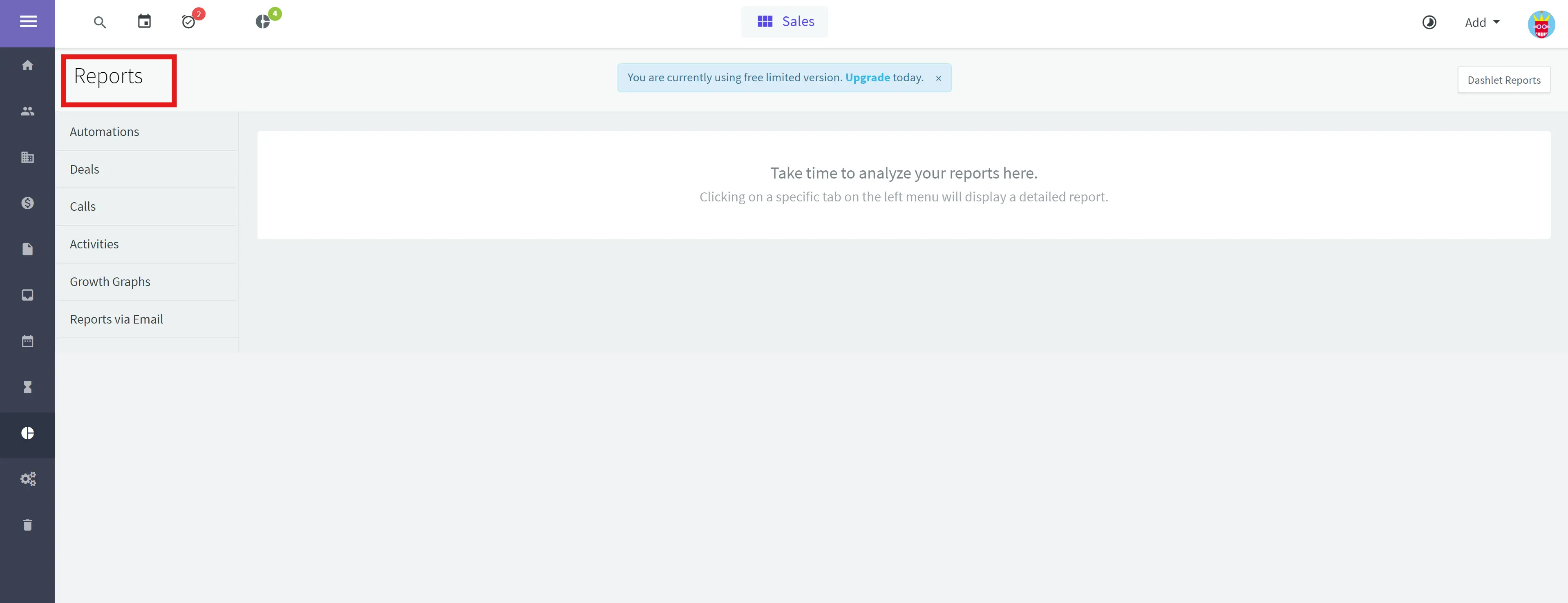Open Contacts people icon in sidebar
Screen dimensions: 1568x603
click(x=27, y=112)
